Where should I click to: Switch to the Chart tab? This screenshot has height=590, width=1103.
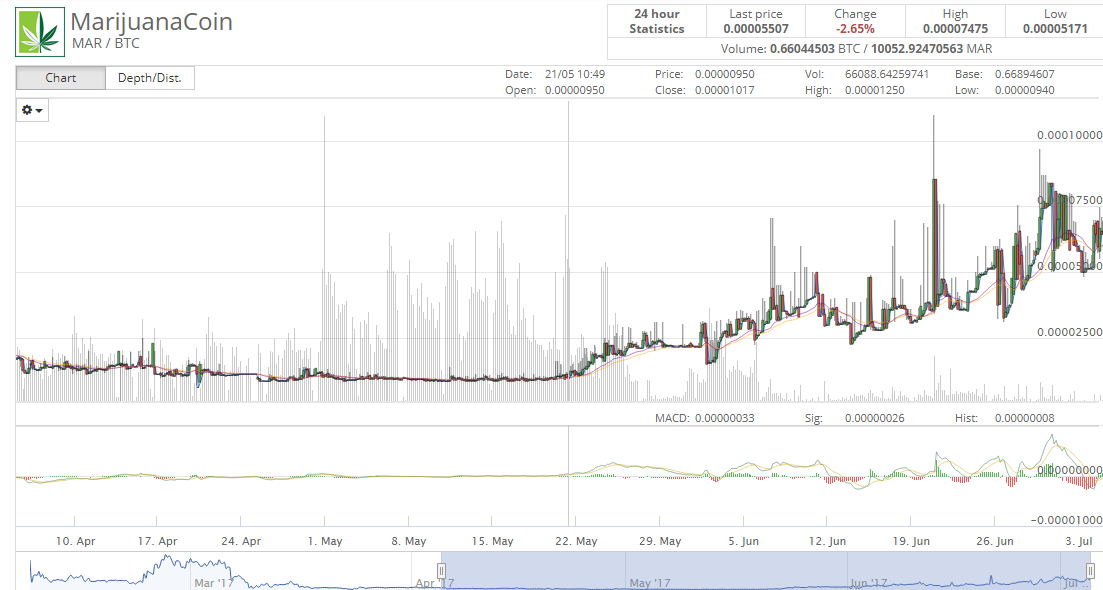(x=60, y=78)
